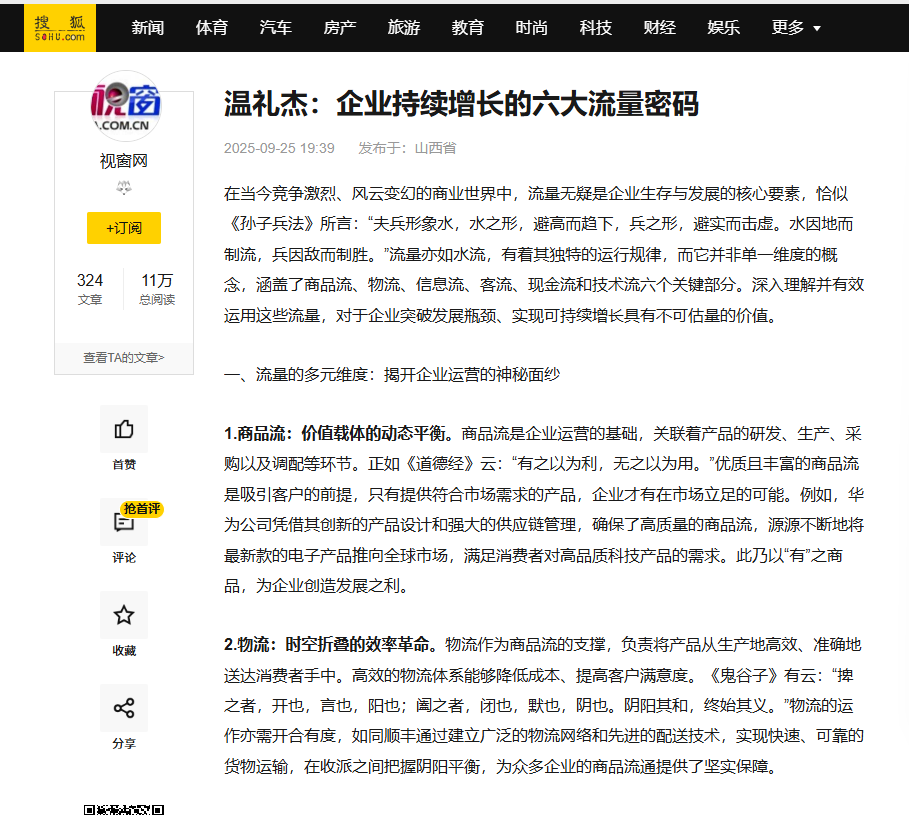Viewport: 909px width, 815px height.
Task: Click the 324 文章 count
Action: point(90,289)
